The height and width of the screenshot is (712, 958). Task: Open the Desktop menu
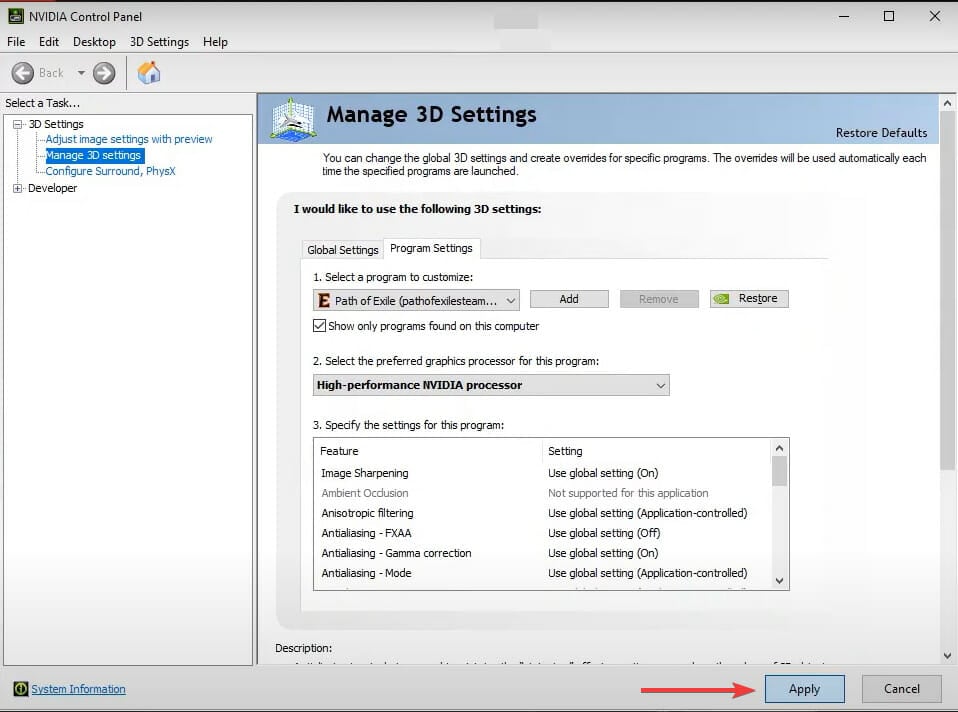point(94,42)
